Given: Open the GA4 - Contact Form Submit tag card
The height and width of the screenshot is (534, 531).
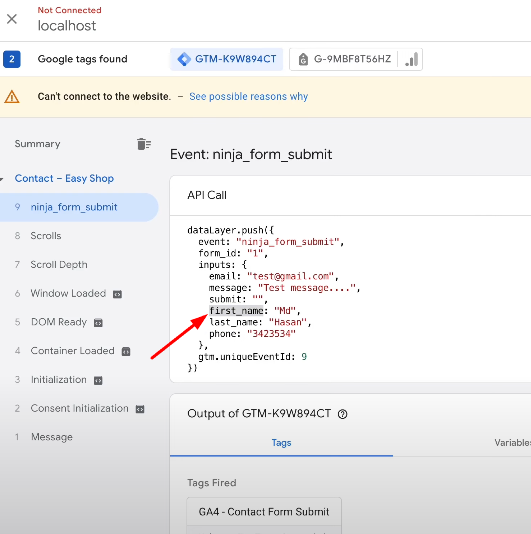Looking at the screenshot, I should (264, 512).
